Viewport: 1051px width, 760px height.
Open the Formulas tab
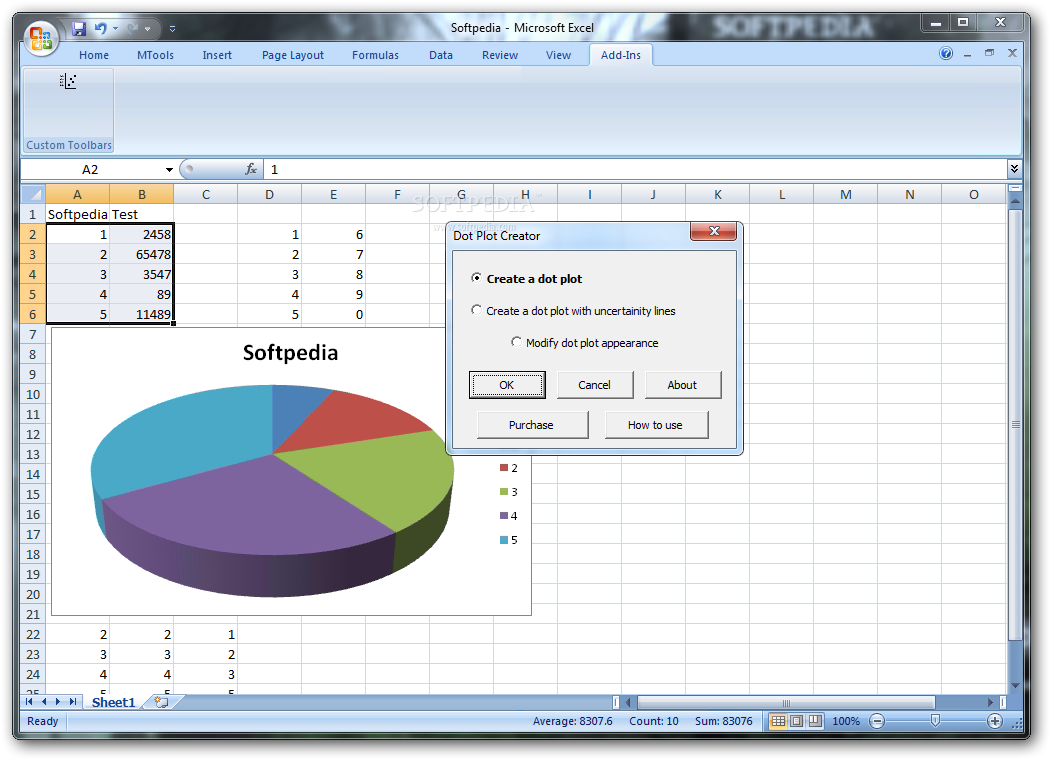tap(375, 55)
